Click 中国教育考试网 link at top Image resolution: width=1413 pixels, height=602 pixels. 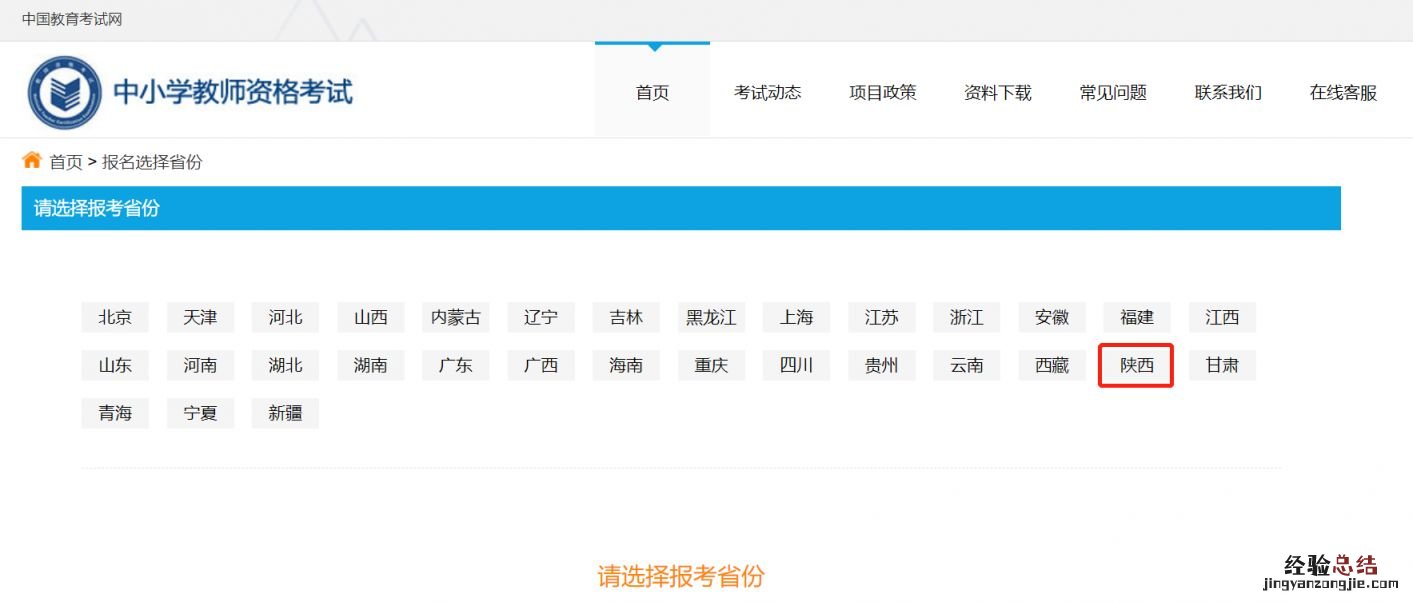72,19
